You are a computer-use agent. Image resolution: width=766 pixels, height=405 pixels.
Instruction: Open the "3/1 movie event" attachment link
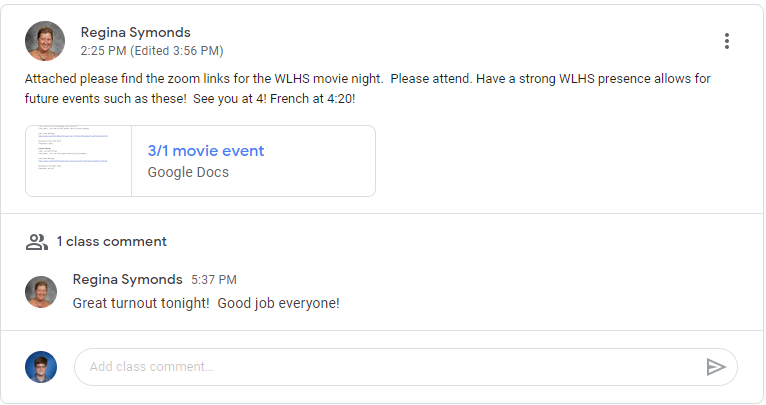point(205,151)
